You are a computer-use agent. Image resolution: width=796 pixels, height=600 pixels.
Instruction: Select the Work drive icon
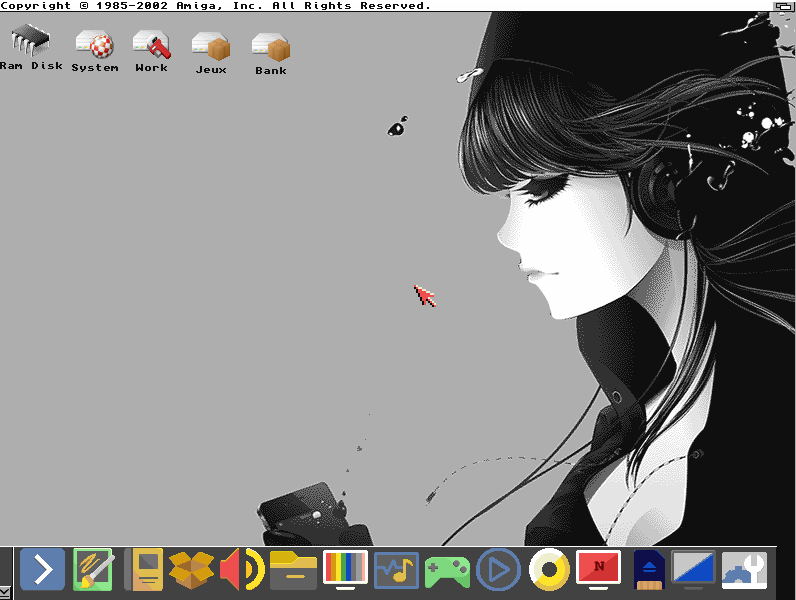click(151, 51)
